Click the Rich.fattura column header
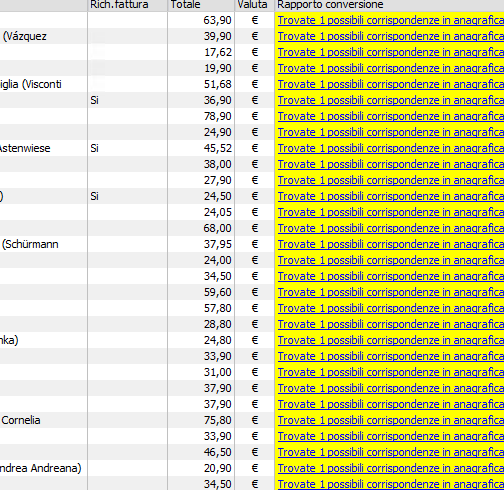The image size is (504, 490). (x=128, y=5)
